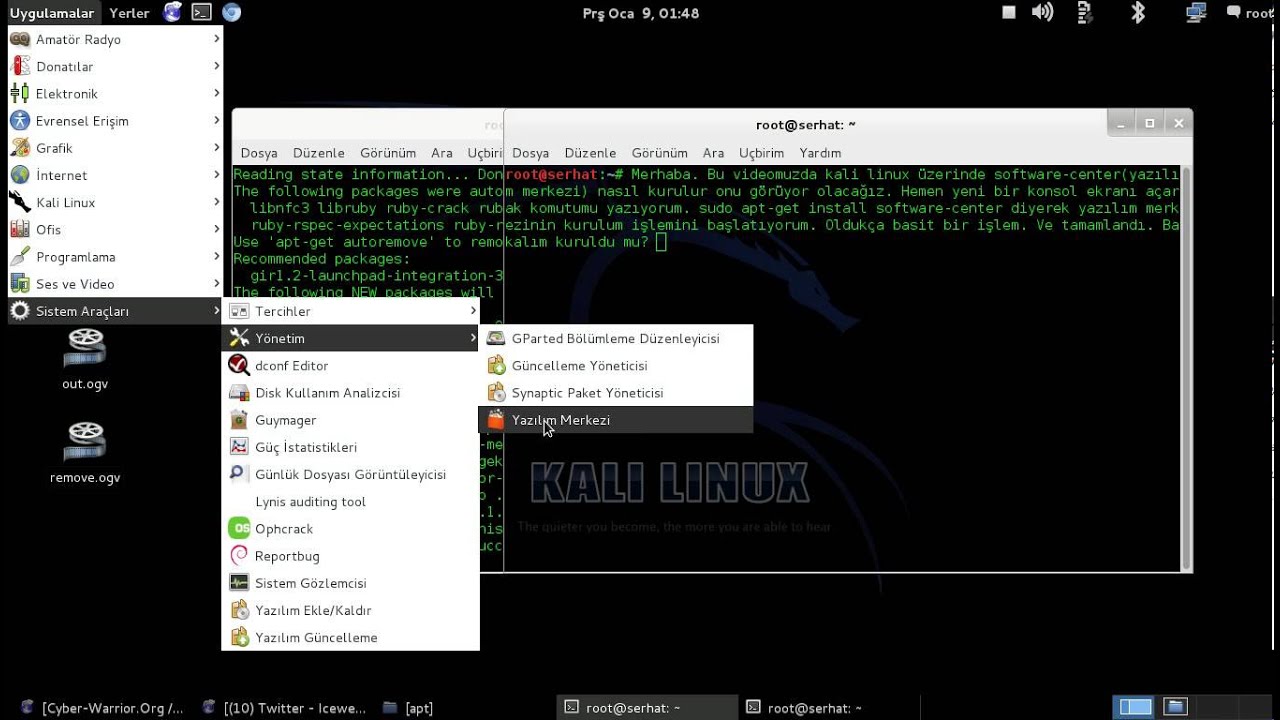
Task: Click the Yazılım Merkezi orange bag icon
Action: coord(496,420)
